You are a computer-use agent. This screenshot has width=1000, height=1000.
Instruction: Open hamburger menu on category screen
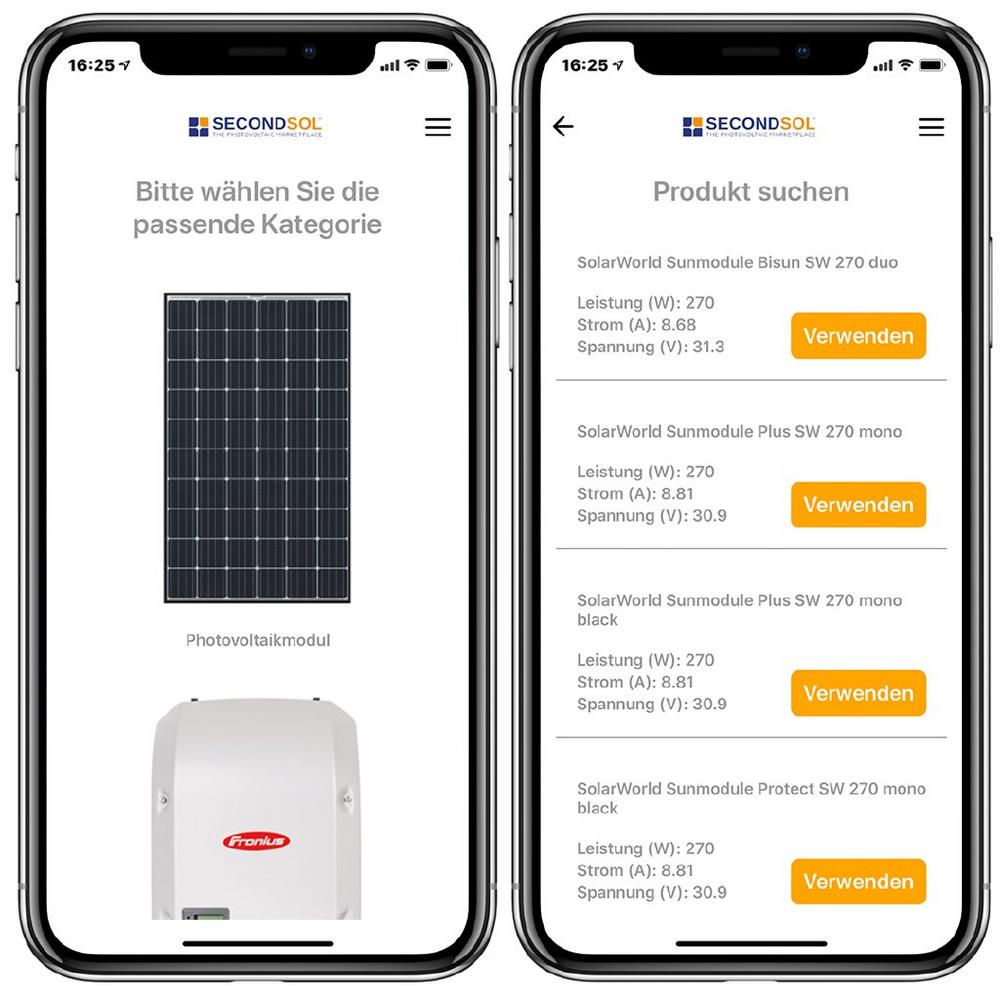tap(438, 126)
